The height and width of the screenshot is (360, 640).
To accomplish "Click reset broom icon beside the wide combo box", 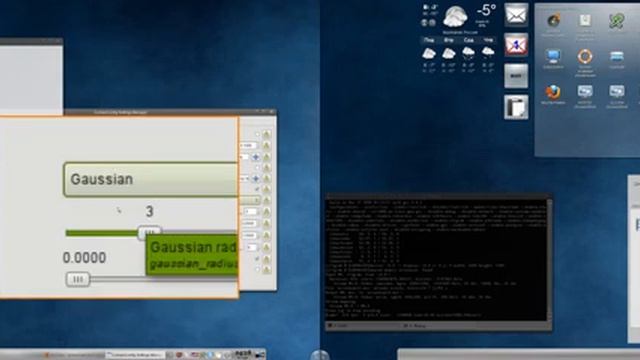I will pyautogui.click(x=267, y=200).
